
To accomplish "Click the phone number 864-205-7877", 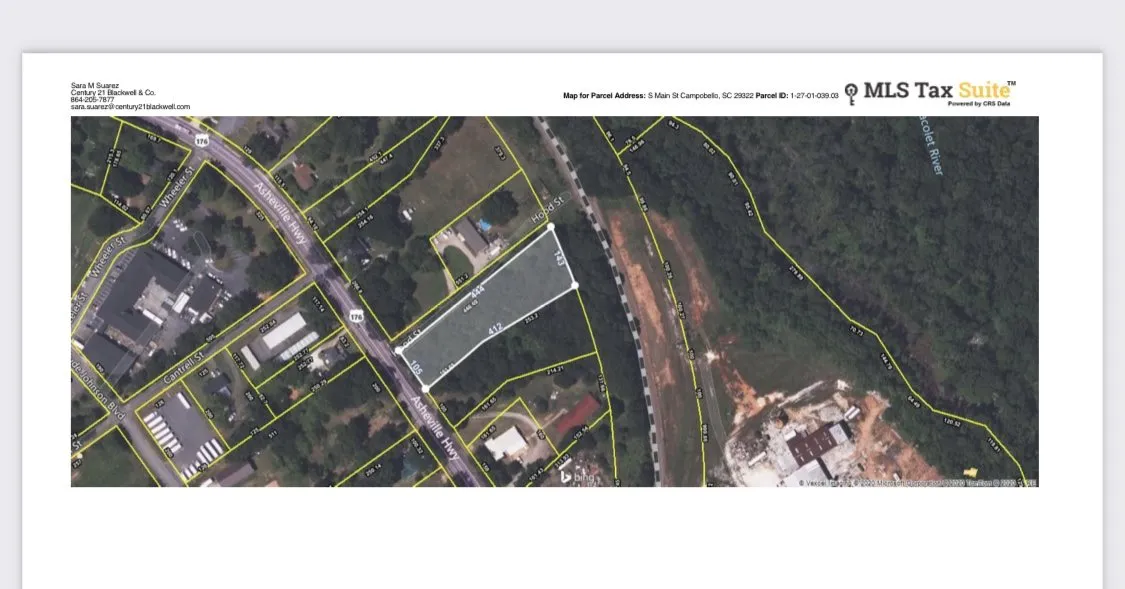I will [92, 100].
